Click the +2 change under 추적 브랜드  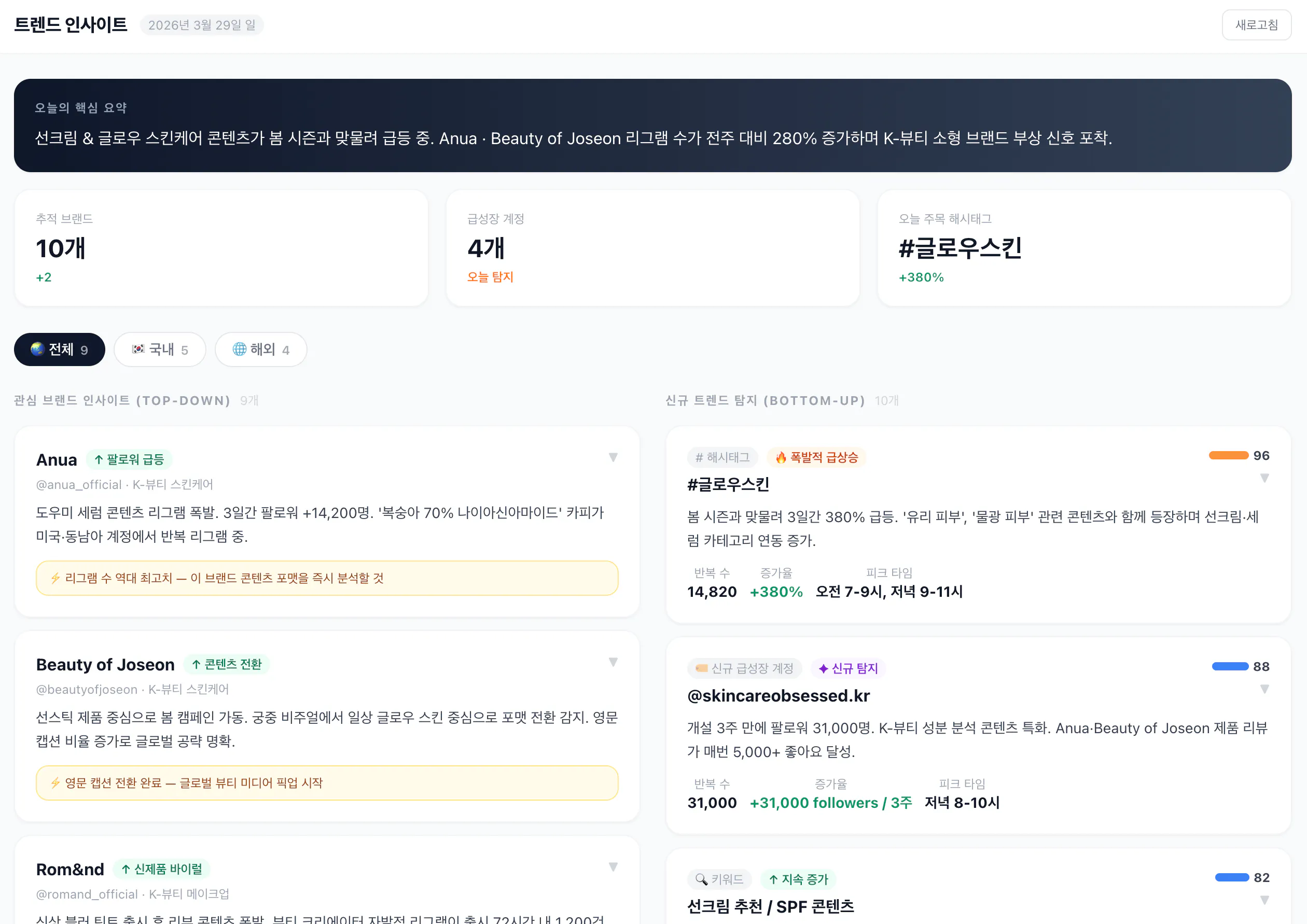pyautogui.click(x=44, y=277)
